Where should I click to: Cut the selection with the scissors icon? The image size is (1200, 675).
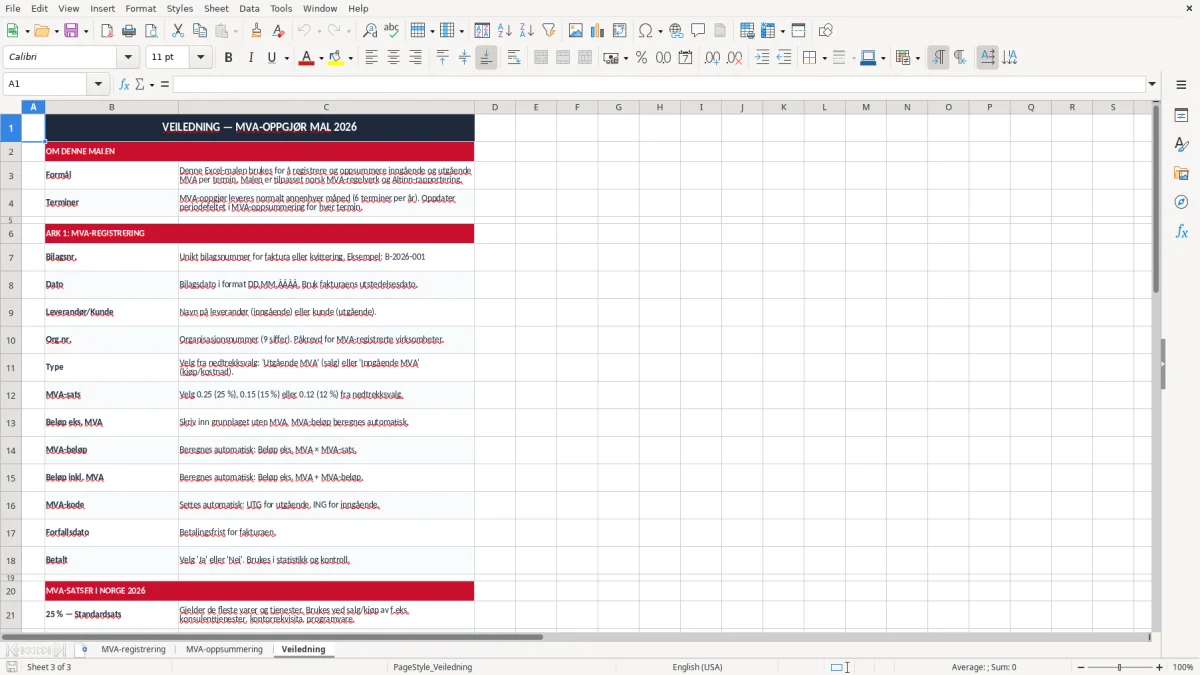point(178,31)
